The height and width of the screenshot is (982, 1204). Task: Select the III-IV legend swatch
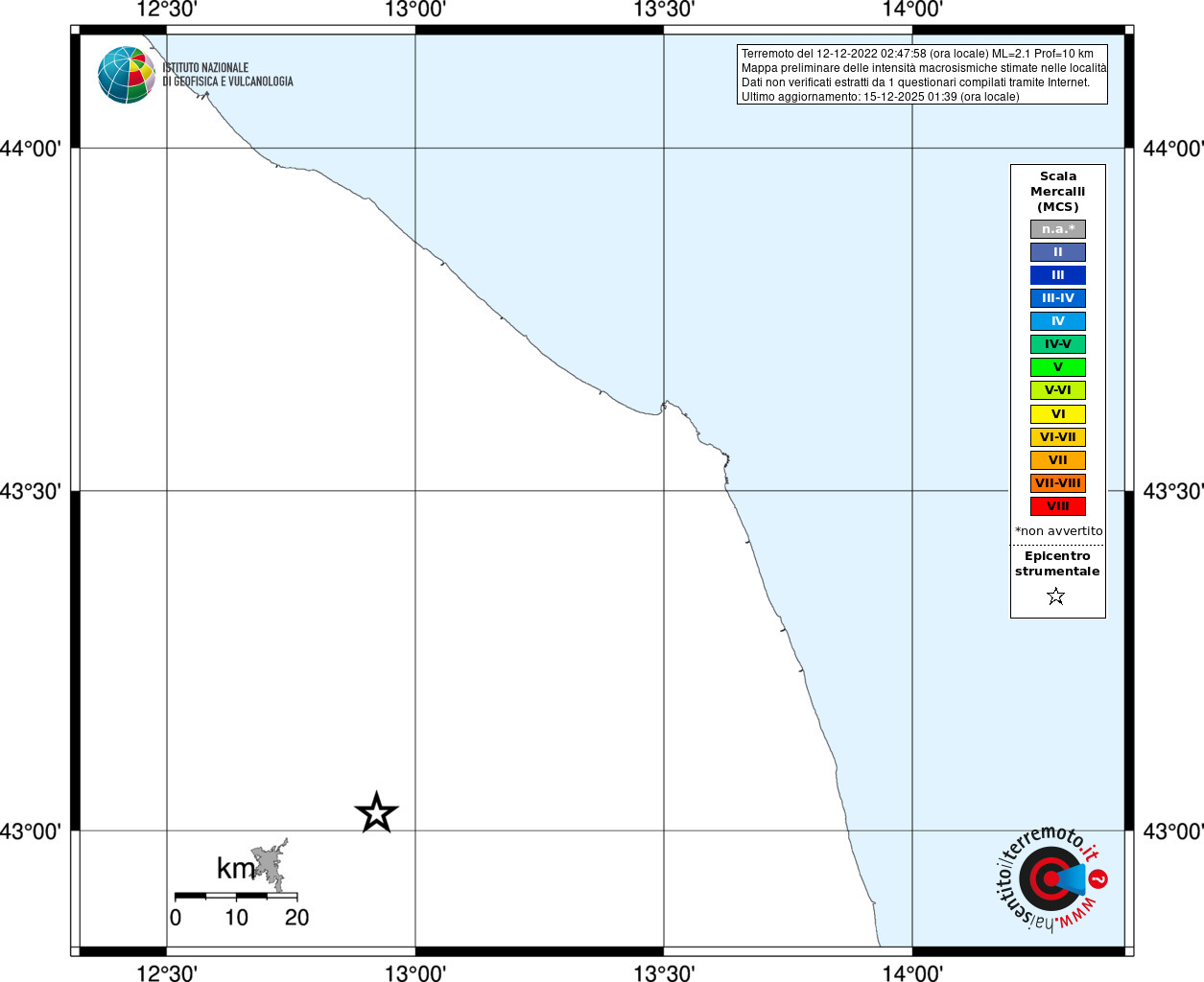pos(1058,298)
